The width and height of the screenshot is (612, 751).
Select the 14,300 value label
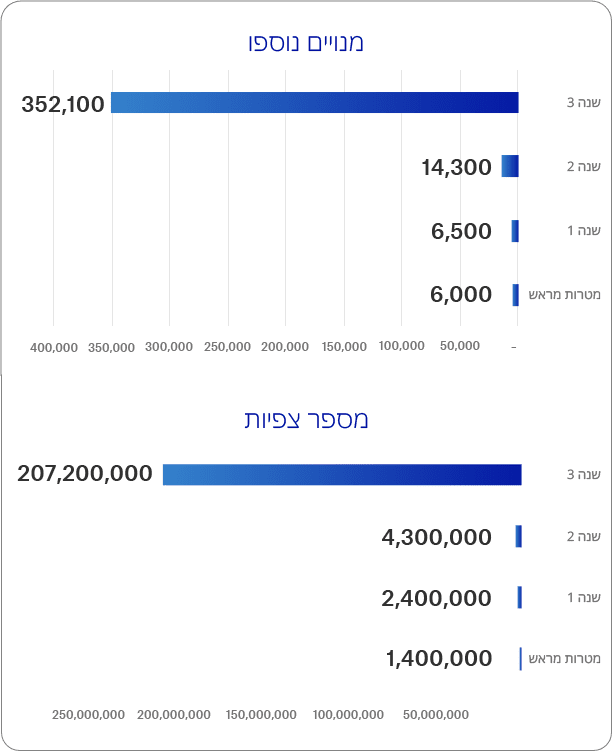(456, 167)
